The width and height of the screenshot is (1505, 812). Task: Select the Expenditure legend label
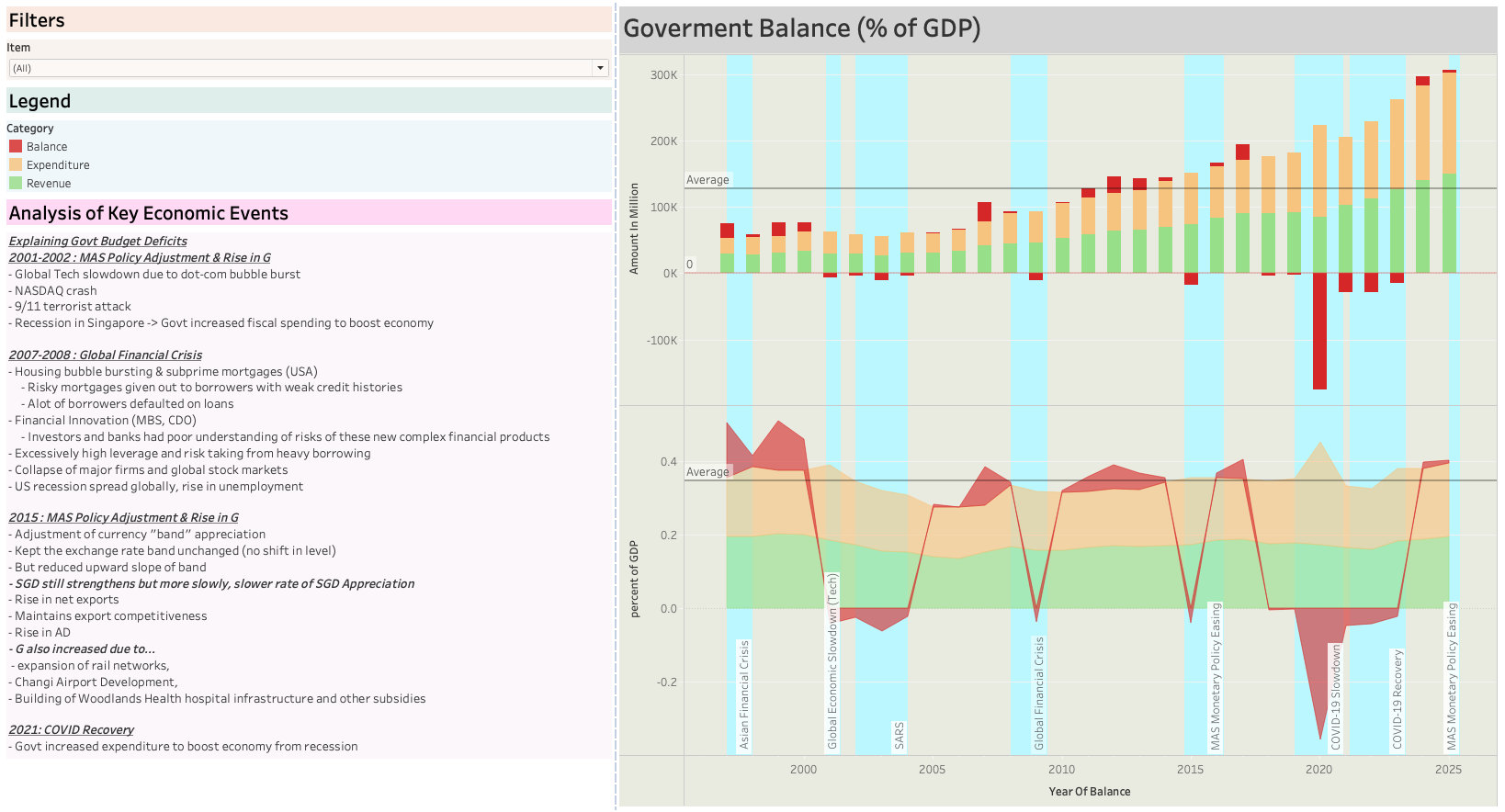click(x=58, y=165)
